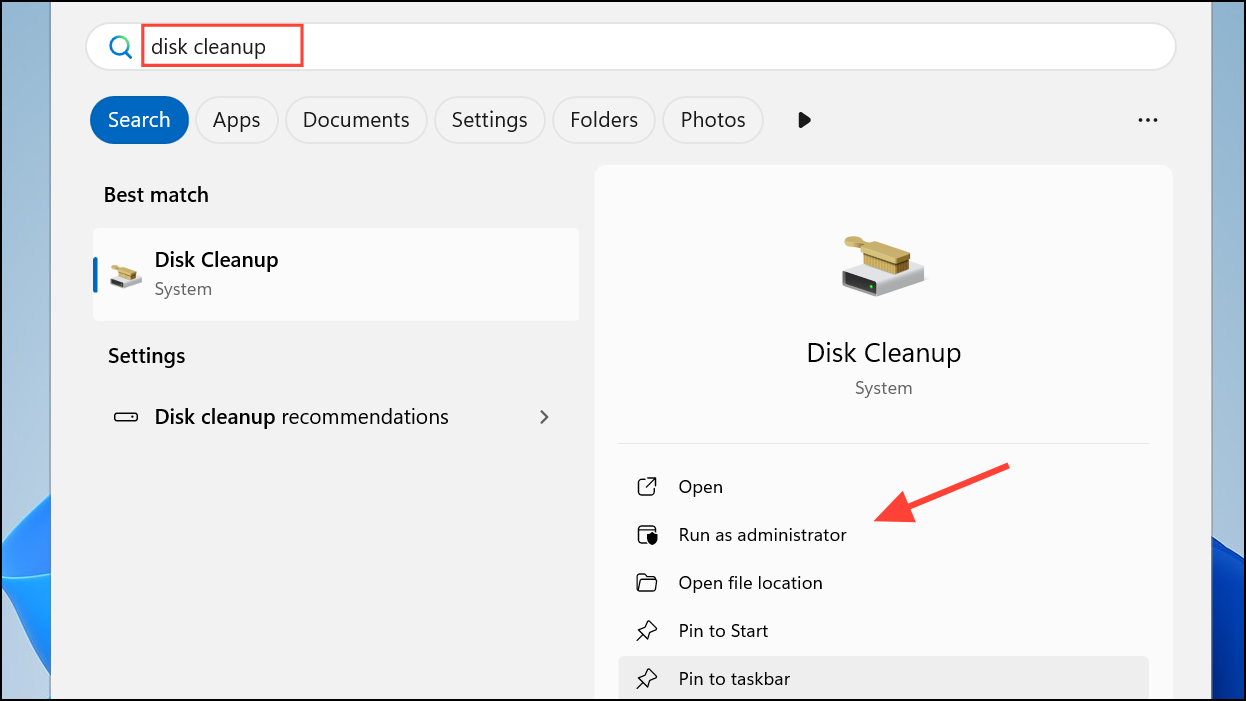Click the drive icon beside Disk cleanup recommendations
Viewport: 1246px width, 701px height.
tap(126, 417)
